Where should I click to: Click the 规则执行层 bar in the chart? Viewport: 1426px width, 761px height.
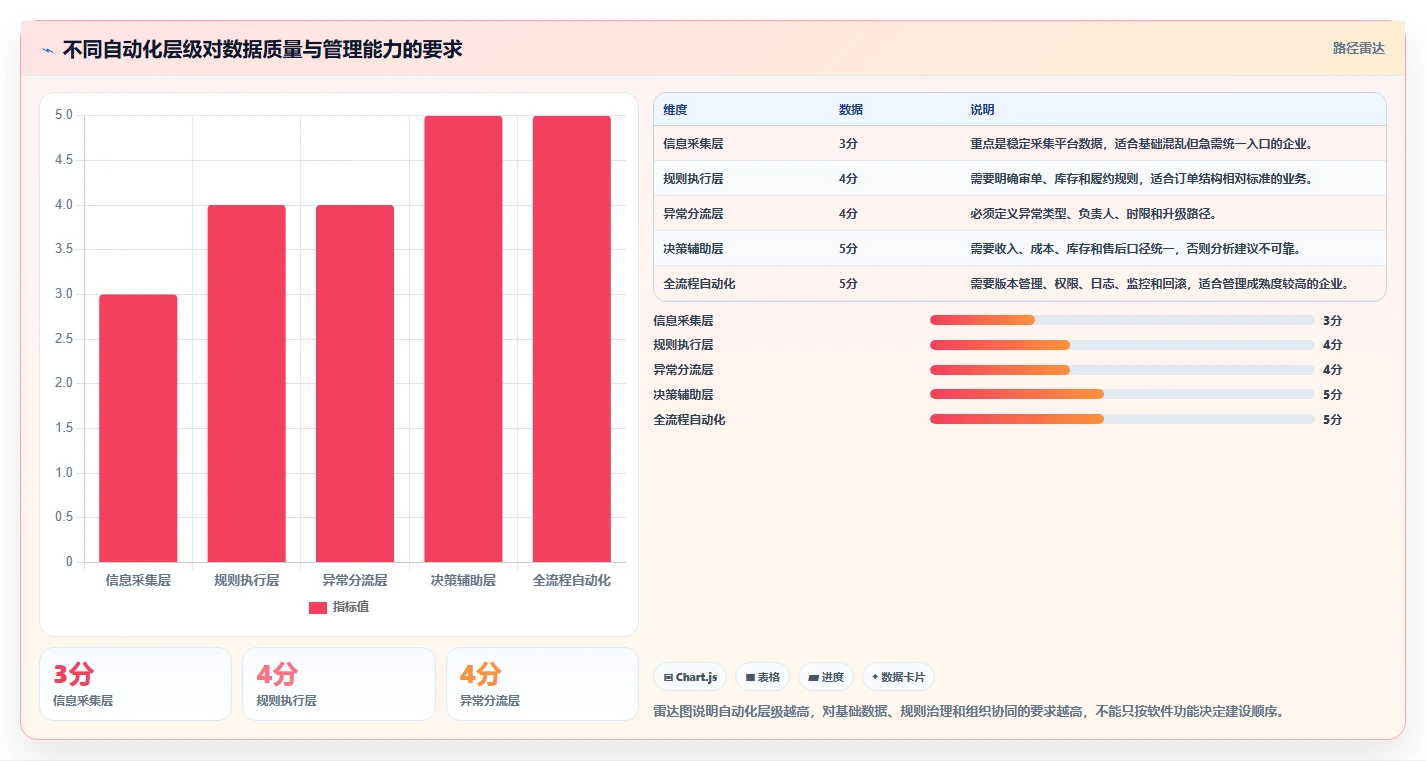(x=246, y=383)
